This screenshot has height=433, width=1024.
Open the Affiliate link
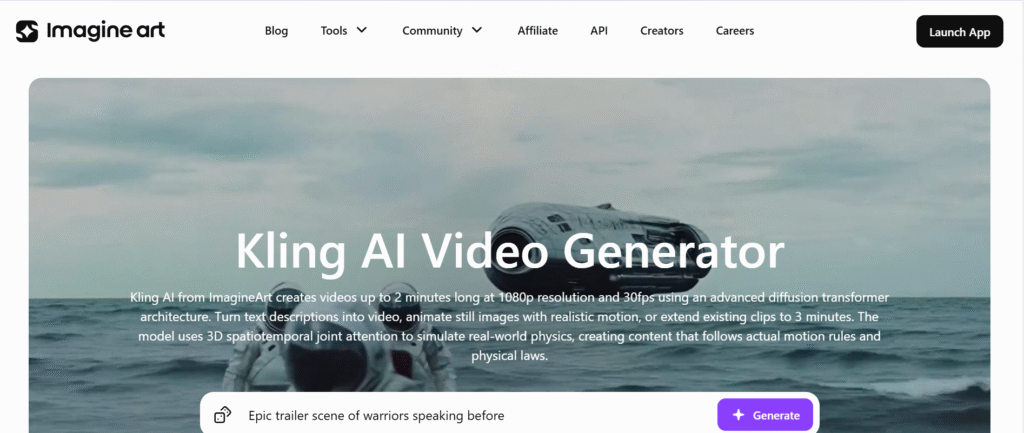537,31
